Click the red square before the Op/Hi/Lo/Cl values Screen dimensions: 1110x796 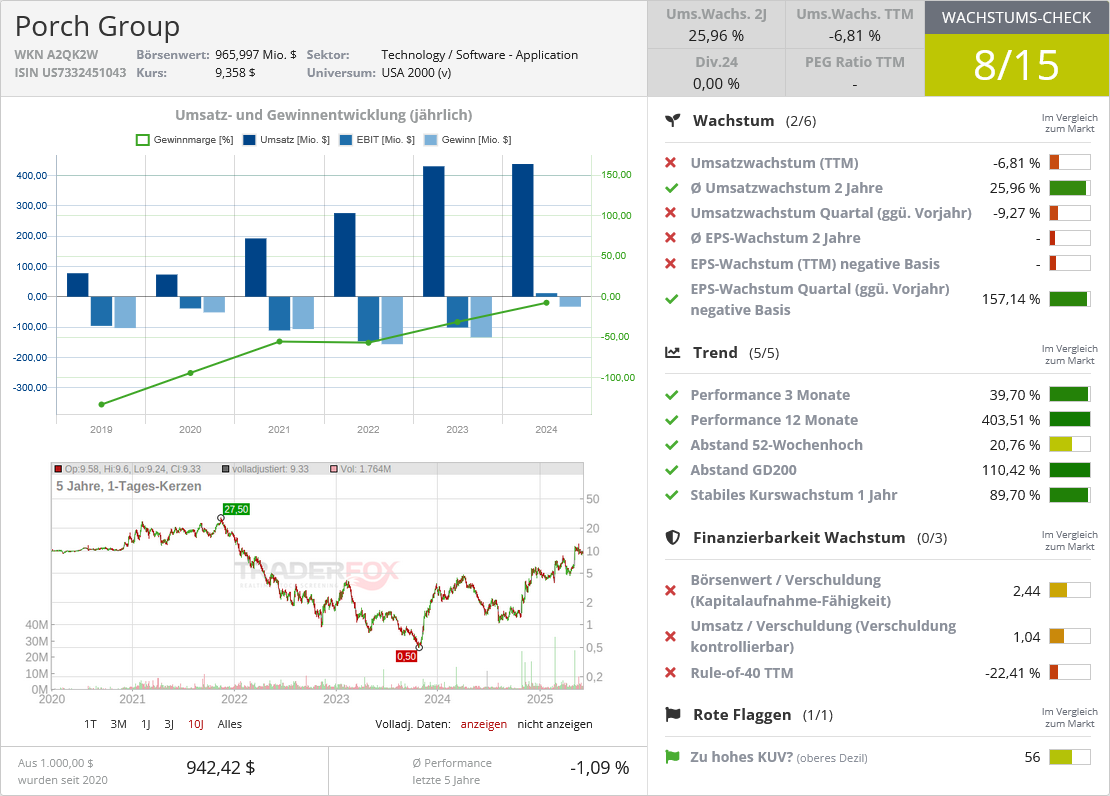click(58, 469)
